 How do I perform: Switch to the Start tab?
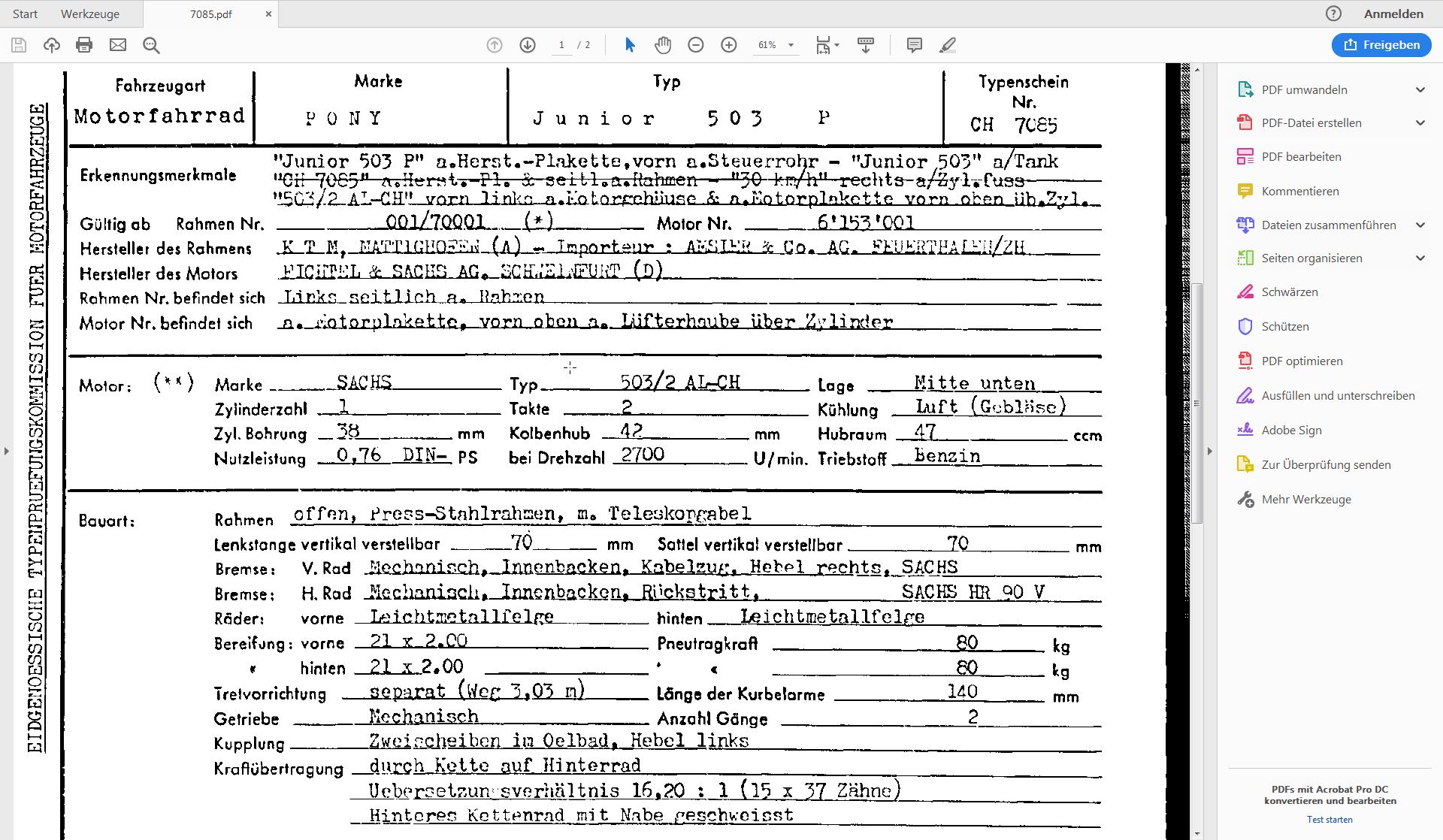pos(25,14)
